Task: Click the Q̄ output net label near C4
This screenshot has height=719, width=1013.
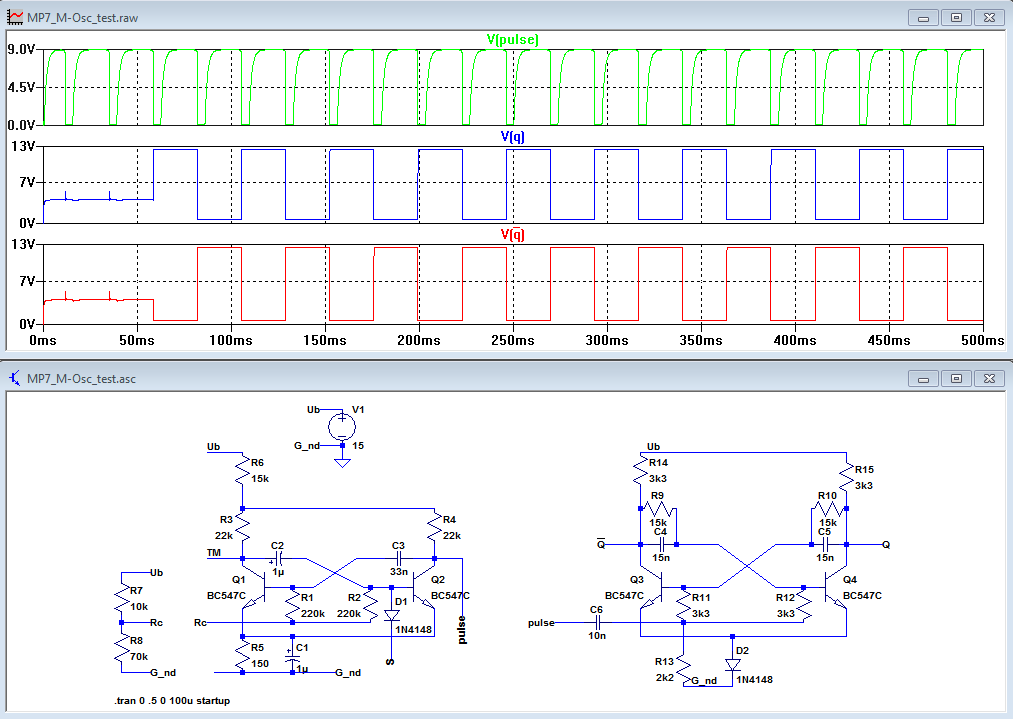Action: [601, 545]
